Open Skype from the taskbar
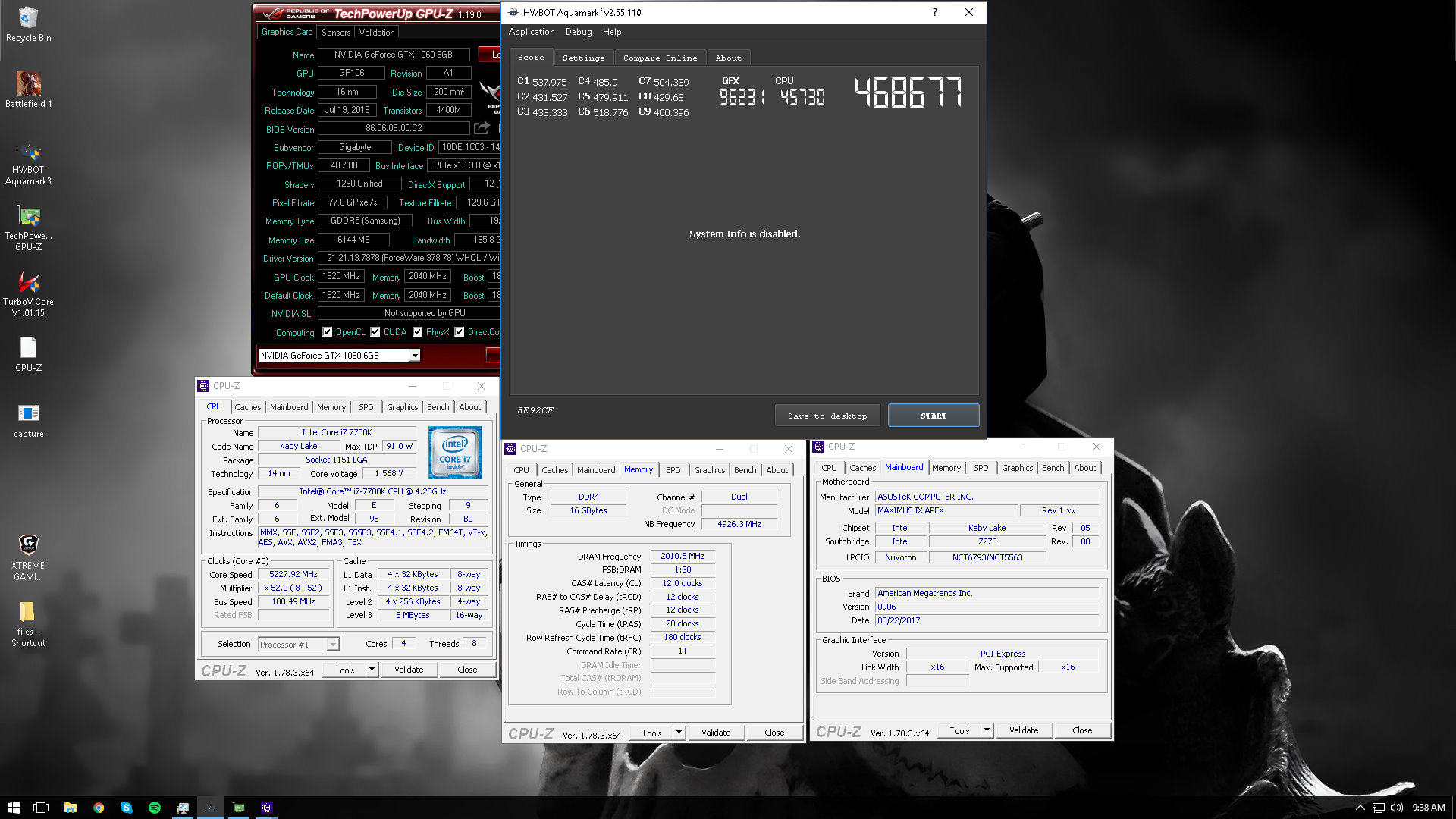Image resolution: width=1456 pixels, height=819 pixels. pos(127,808)
